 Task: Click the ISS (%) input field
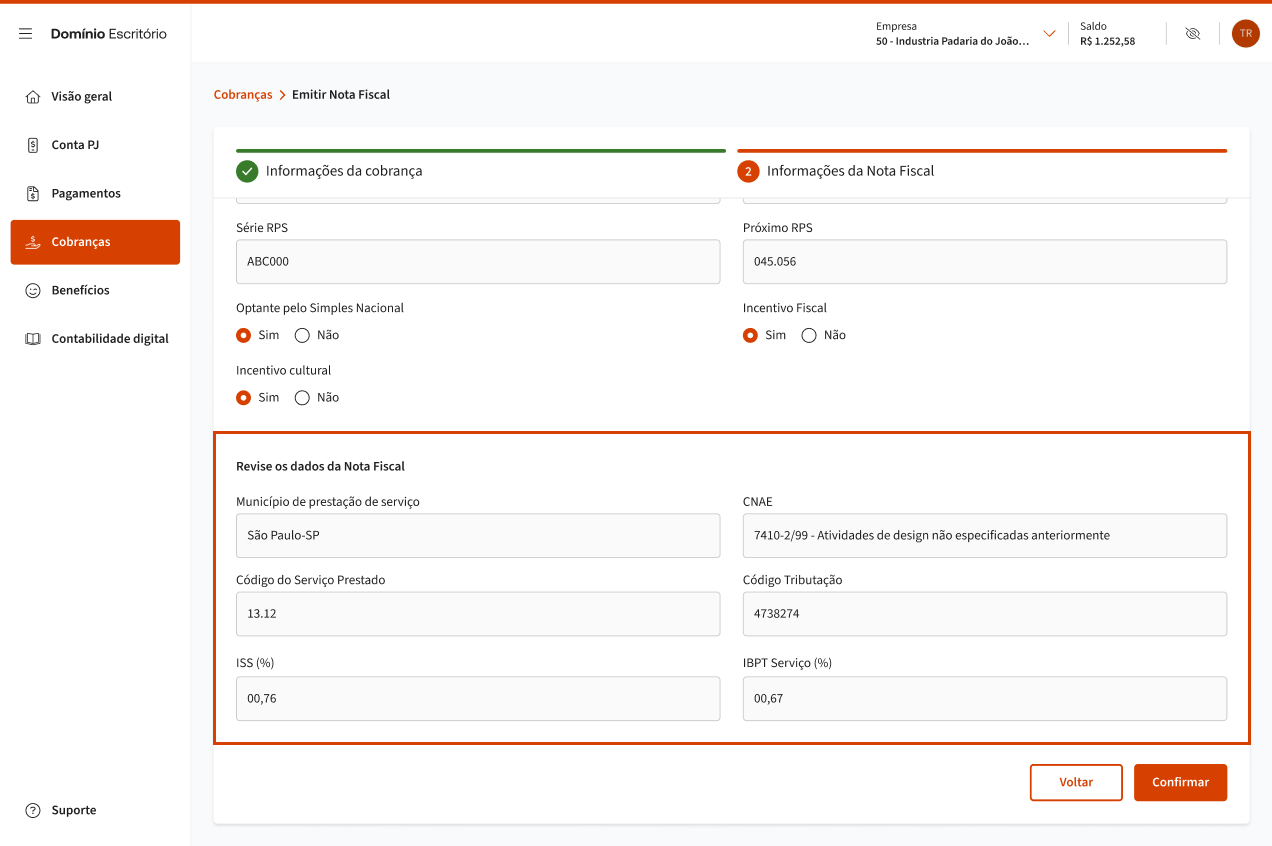pos(477,699)
